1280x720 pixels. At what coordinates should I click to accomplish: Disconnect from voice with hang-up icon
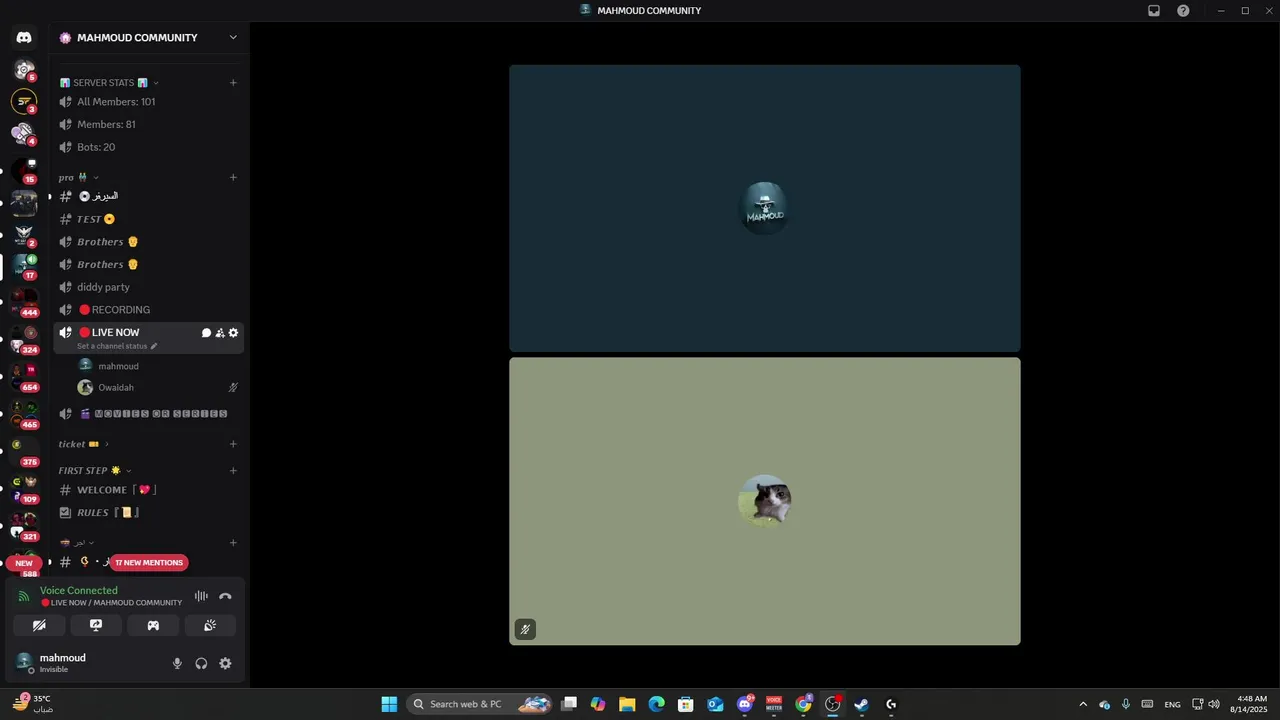[x=225, y=596]
